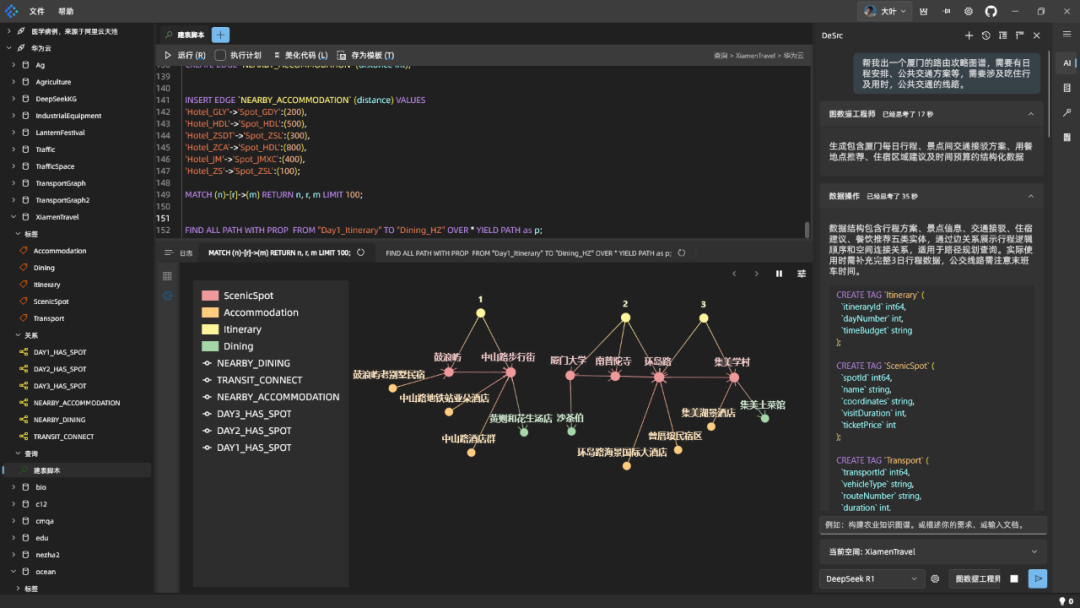The height and width of the screenshot is (608, 1080).
Task: Click 美化代码 (L) to format code
Action: 300,55
